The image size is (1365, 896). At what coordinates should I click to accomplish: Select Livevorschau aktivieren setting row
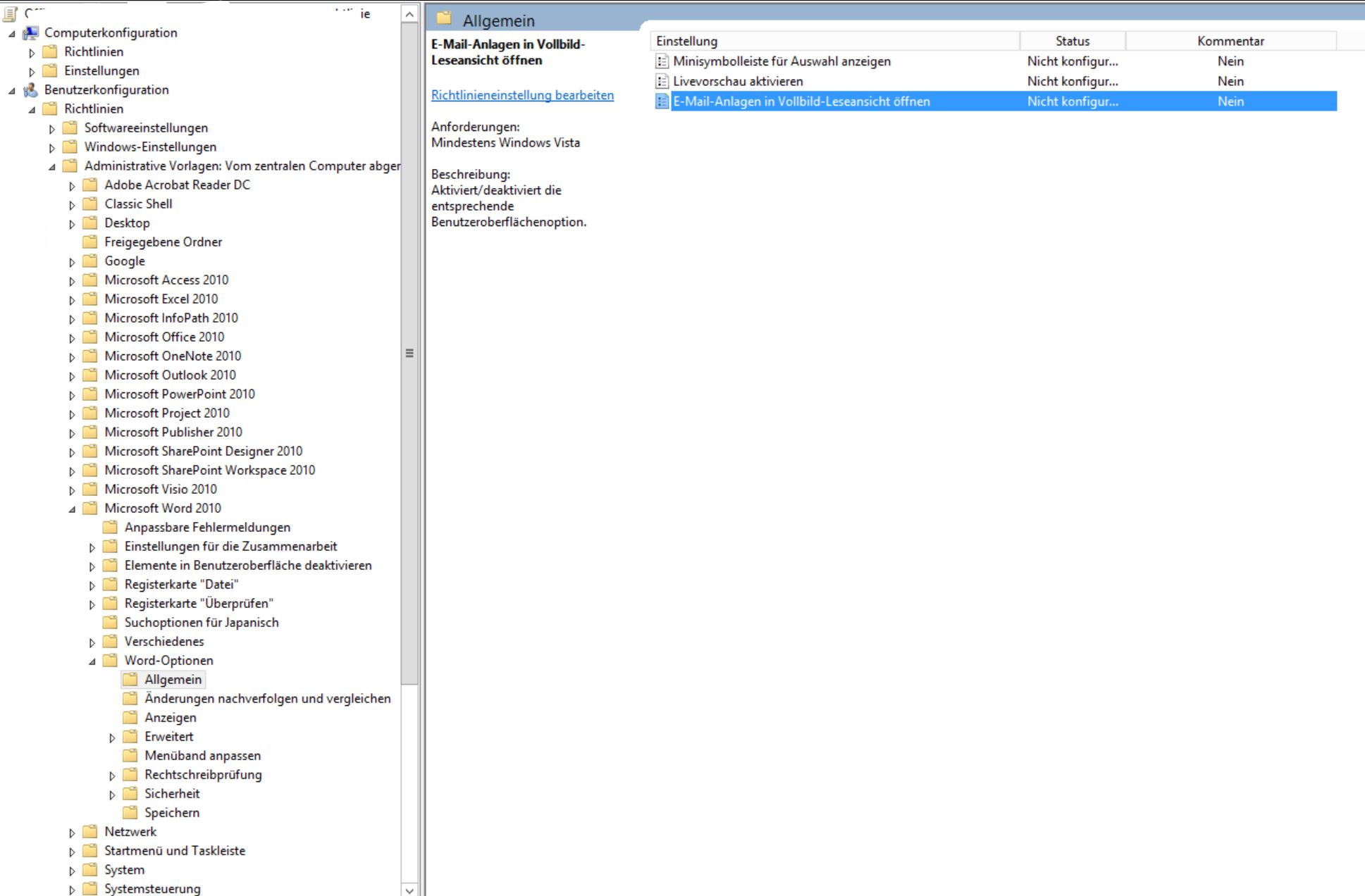pyautogui.click(x=737, y=82)
